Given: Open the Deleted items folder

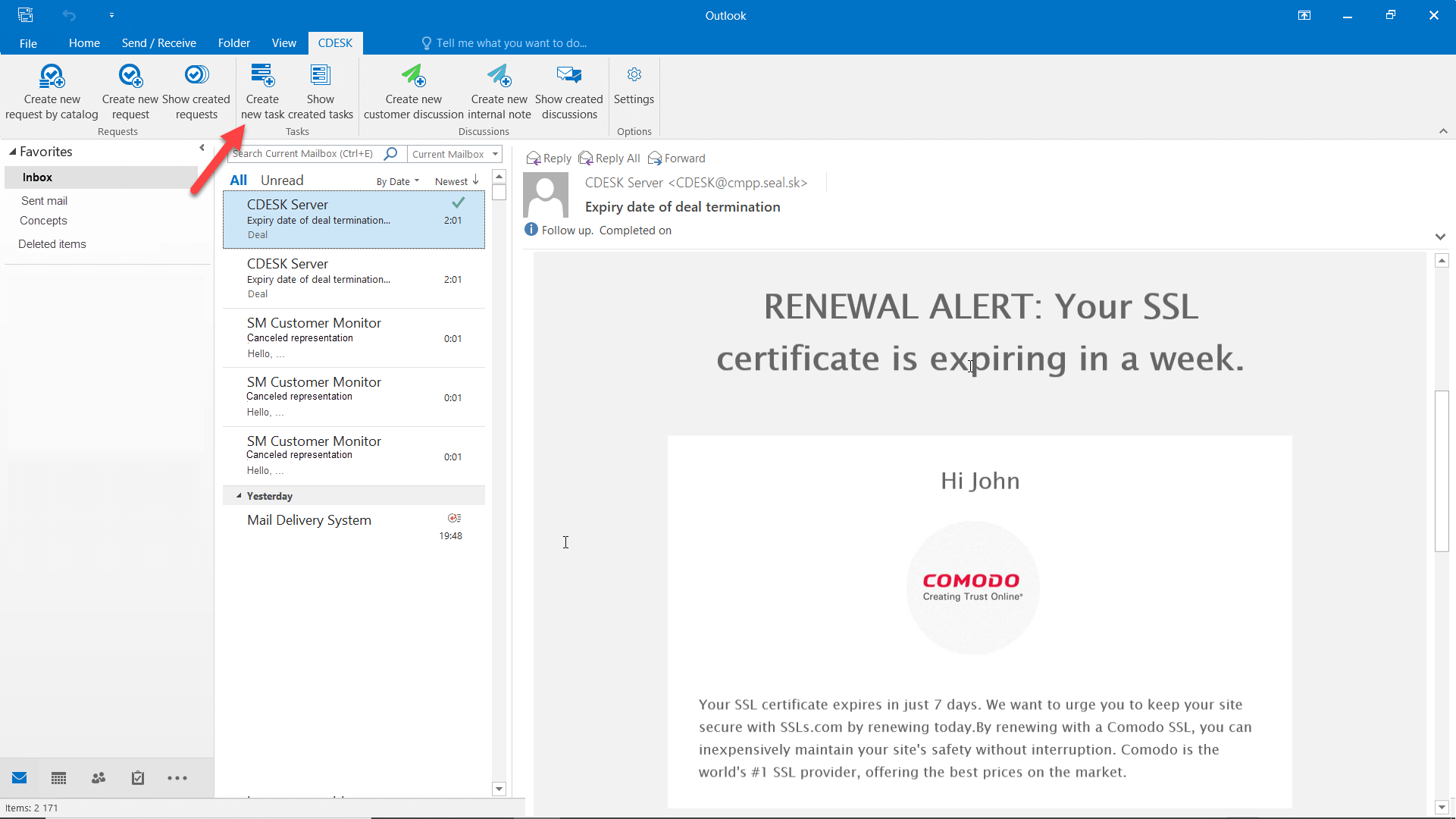Looking at the screenshot, I should tap(52, 244).
